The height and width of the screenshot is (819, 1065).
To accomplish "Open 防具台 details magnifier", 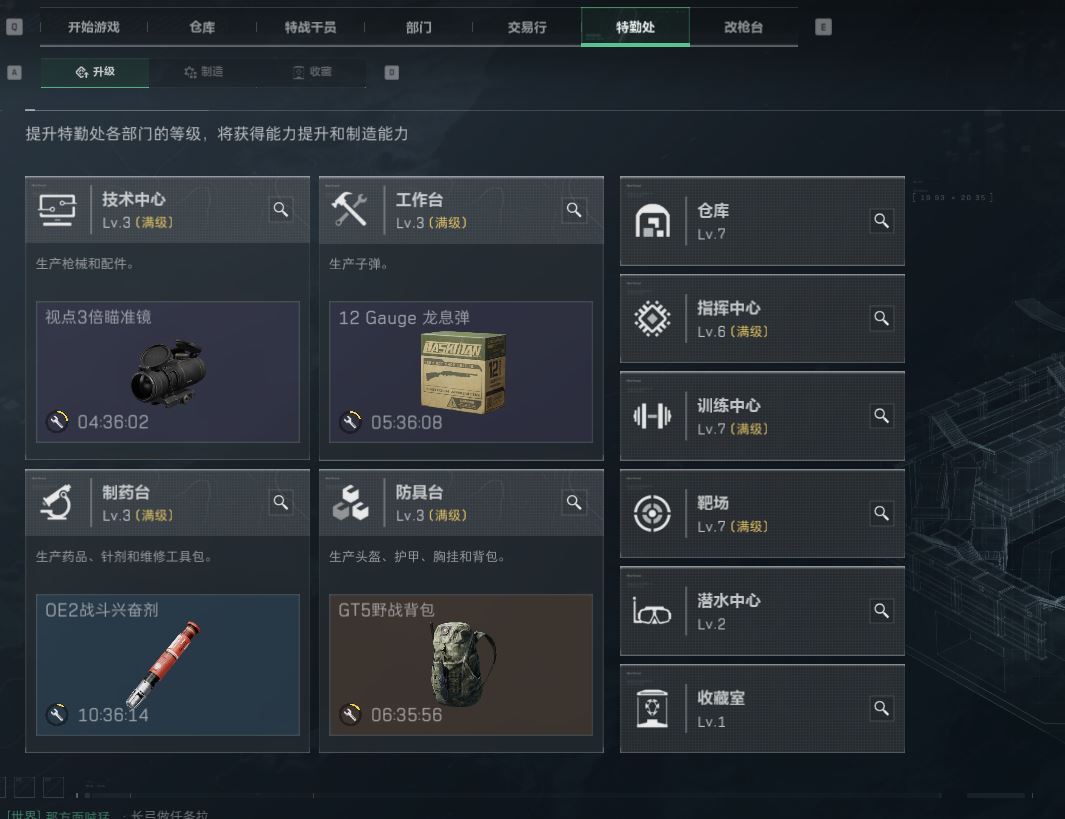I will click(x=574, y=503).
